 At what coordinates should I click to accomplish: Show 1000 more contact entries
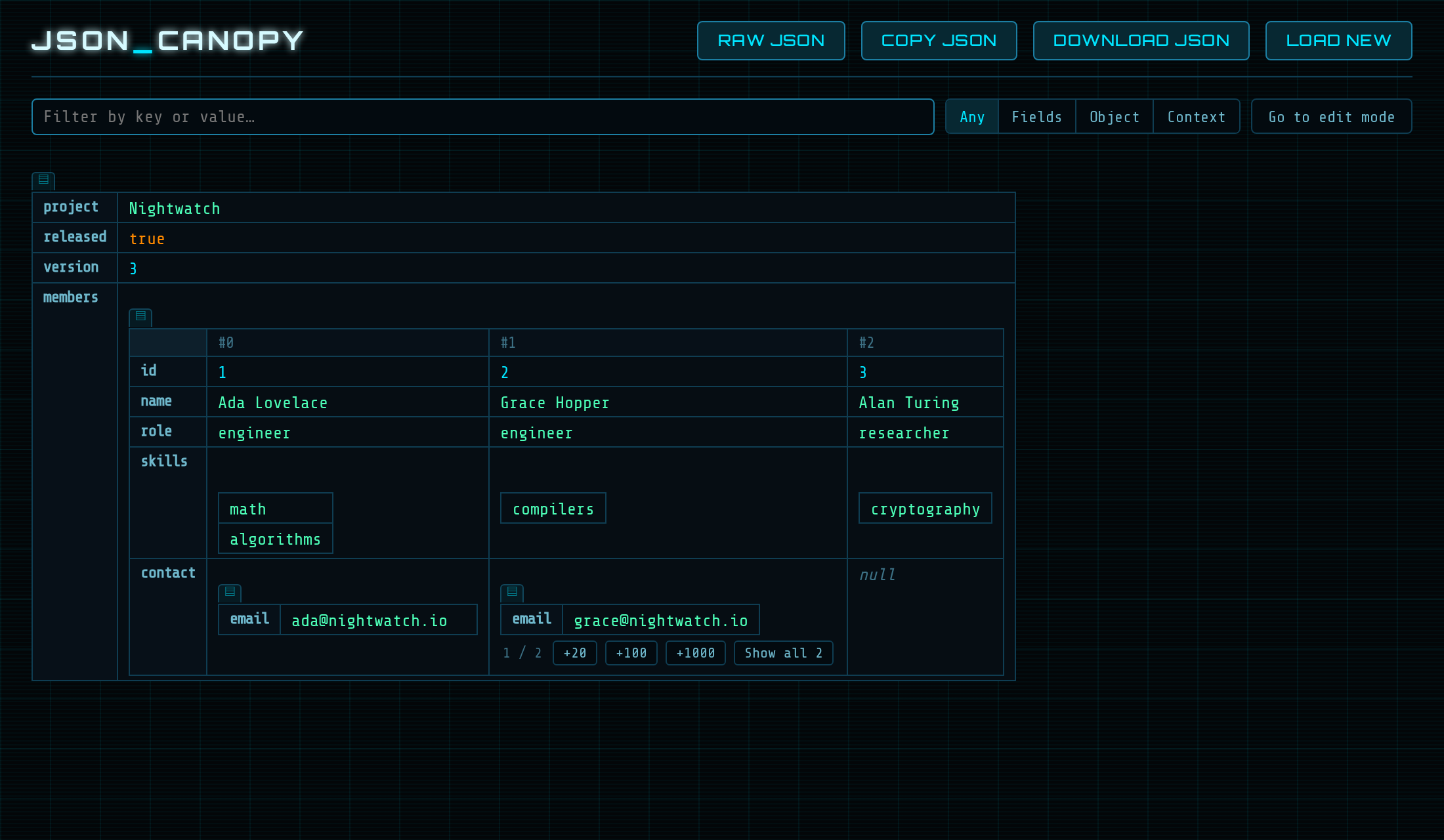click(x=696, y=653)
